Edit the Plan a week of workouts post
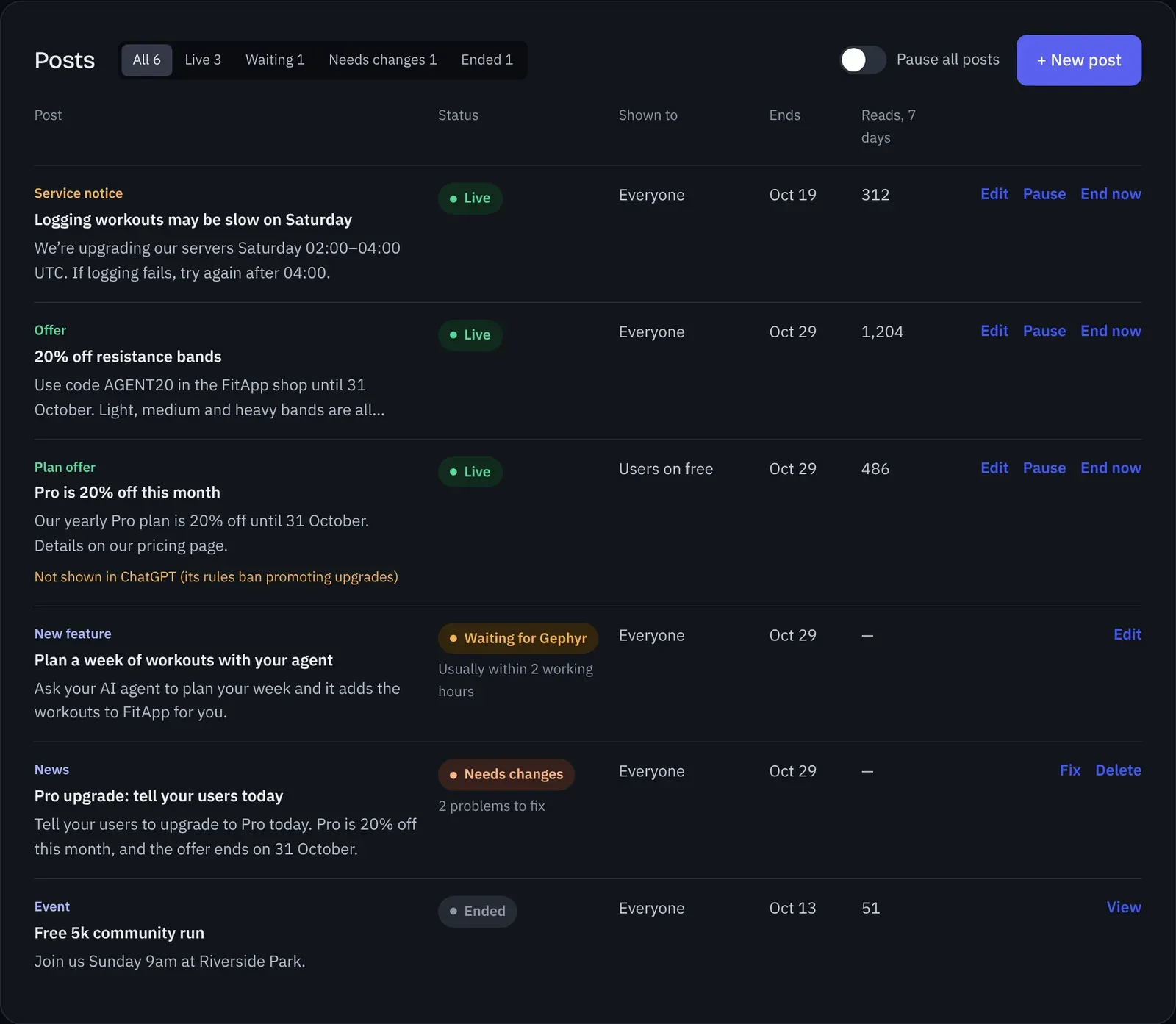Screen dimensions: 1176x1024 click(1127, 634)
